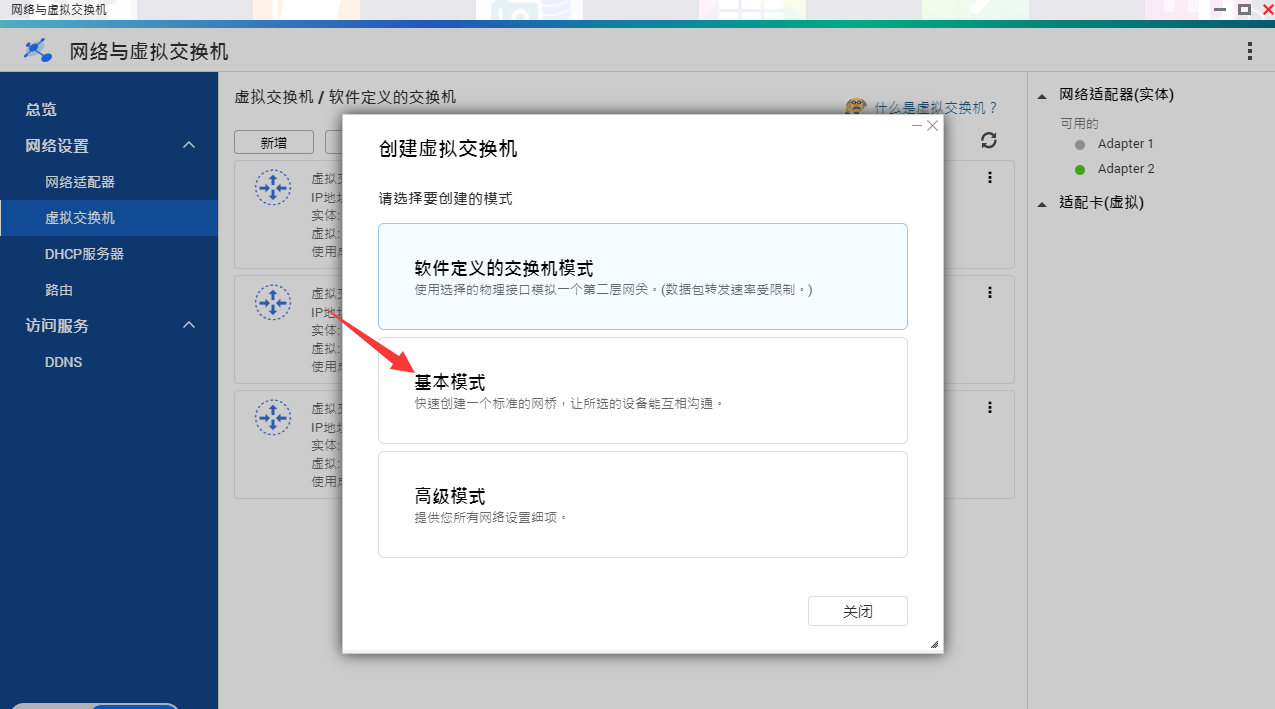Click the Adapter 1 gray status dot

[x=1080, y=144]
